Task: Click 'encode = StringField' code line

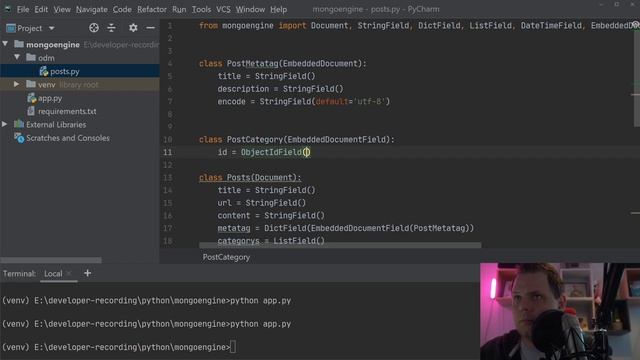Action: pyautogui.click(x=304, y=101)
